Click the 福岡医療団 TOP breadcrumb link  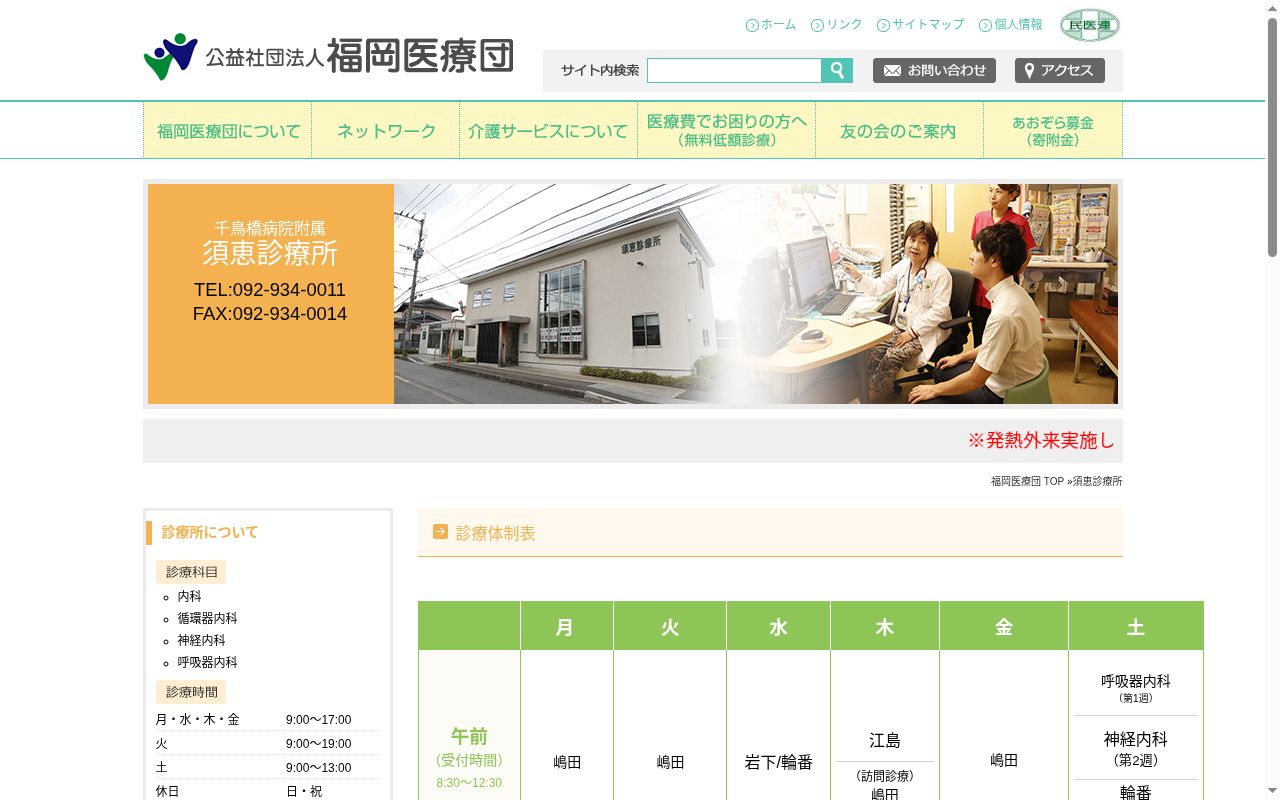(x=1027, y=481)
